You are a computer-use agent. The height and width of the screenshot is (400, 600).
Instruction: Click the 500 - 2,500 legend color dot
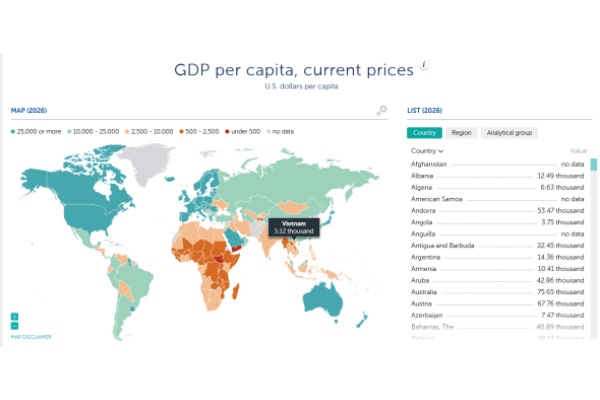click(x=181, y=132)
